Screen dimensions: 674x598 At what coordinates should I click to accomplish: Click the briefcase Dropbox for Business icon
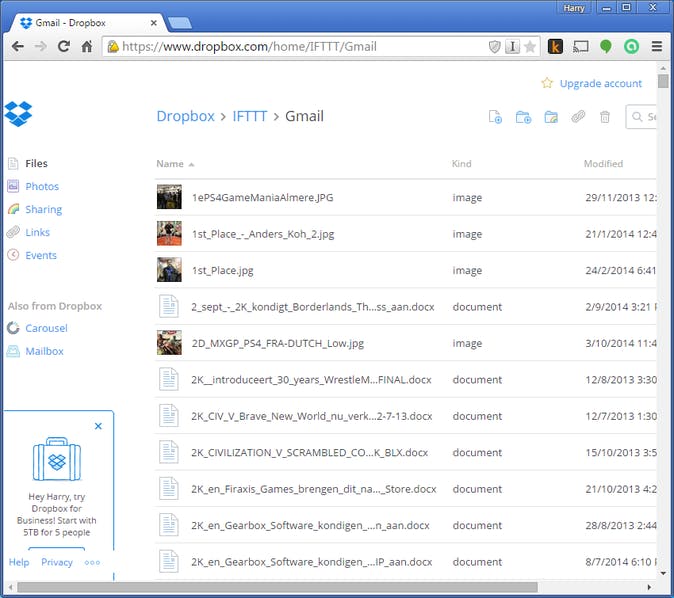coord(57,459)
